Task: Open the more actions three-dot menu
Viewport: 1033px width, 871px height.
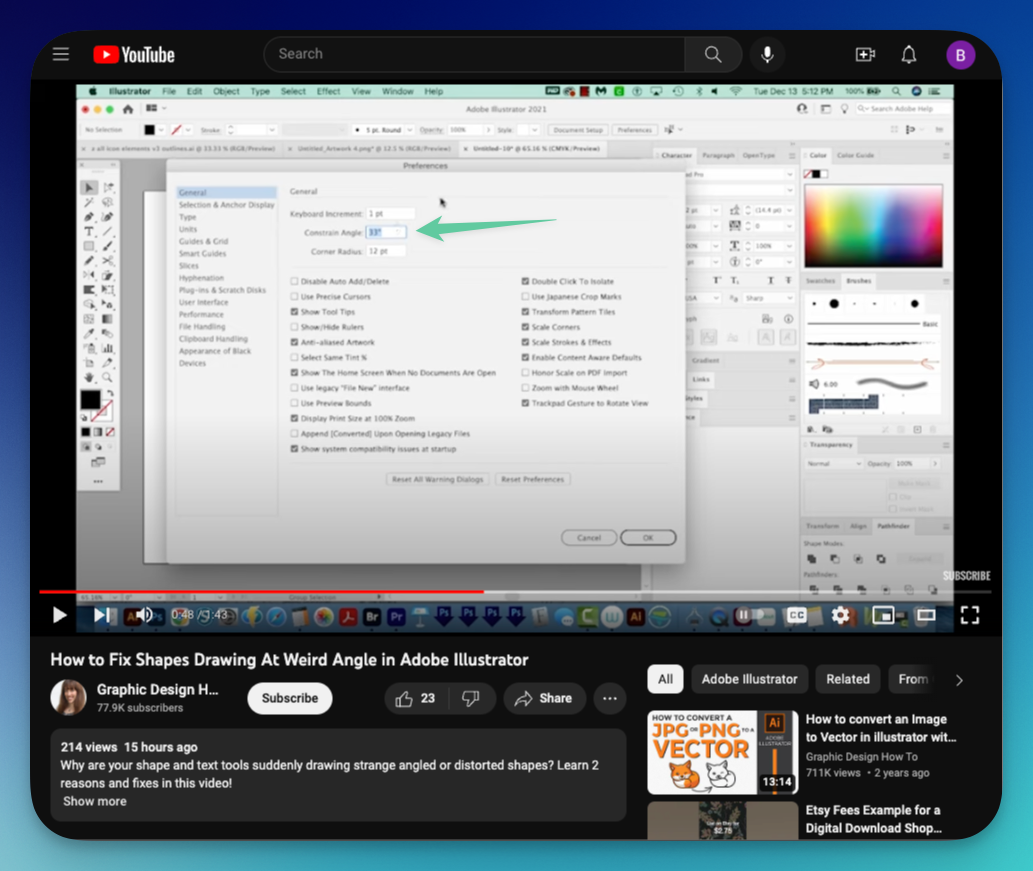Action: point(610,698)
